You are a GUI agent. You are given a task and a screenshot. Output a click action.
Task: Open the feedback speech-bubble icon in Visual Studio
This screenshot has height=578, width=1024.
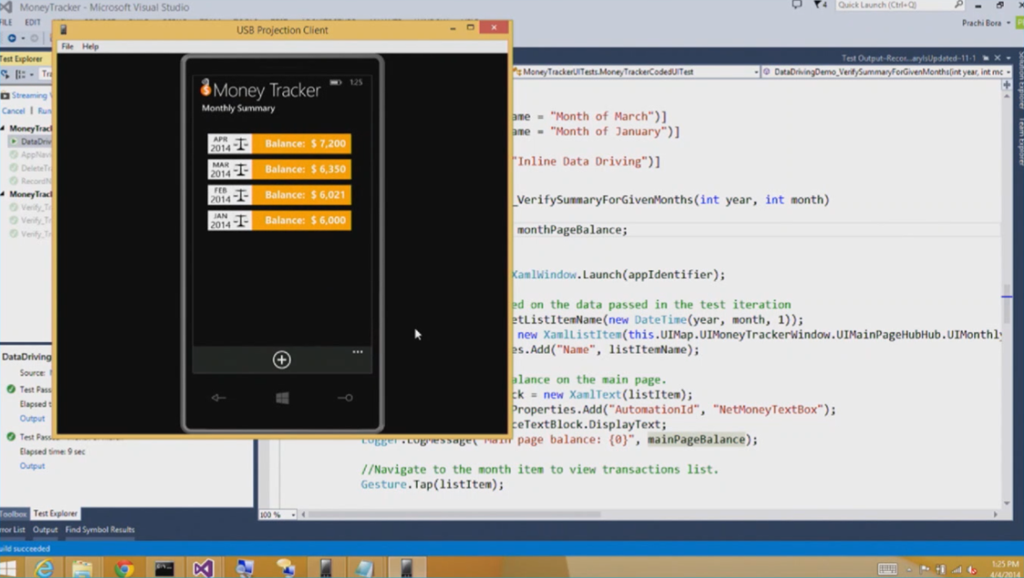(797, 5)
